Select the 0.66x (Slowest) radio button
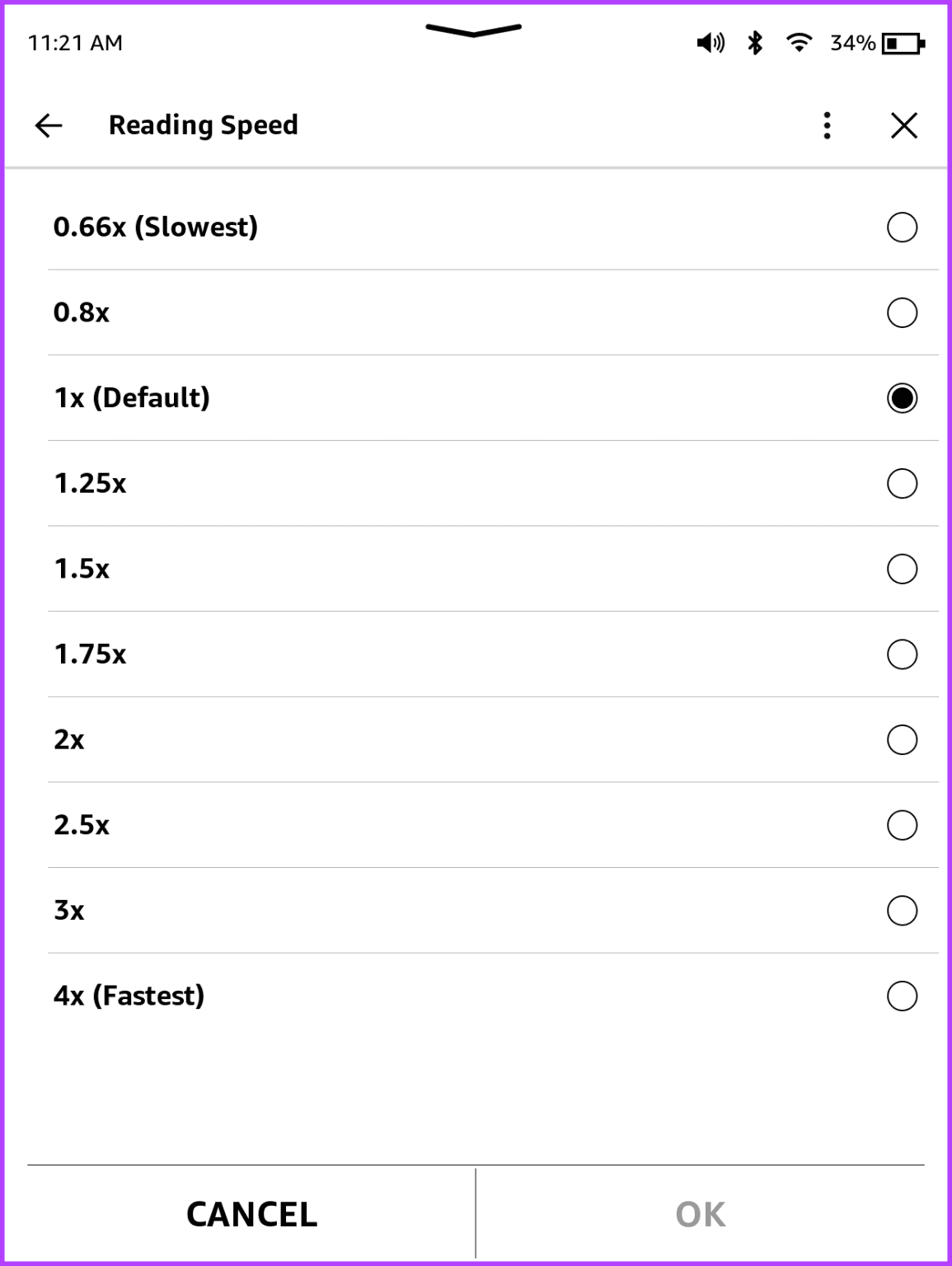 [x=902, y=227]
